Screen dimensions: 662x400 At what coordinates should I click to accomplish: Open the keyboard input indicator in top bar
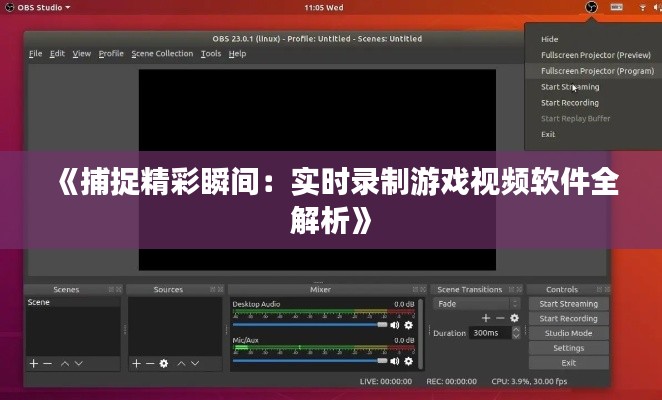click(x=616, y=7)
